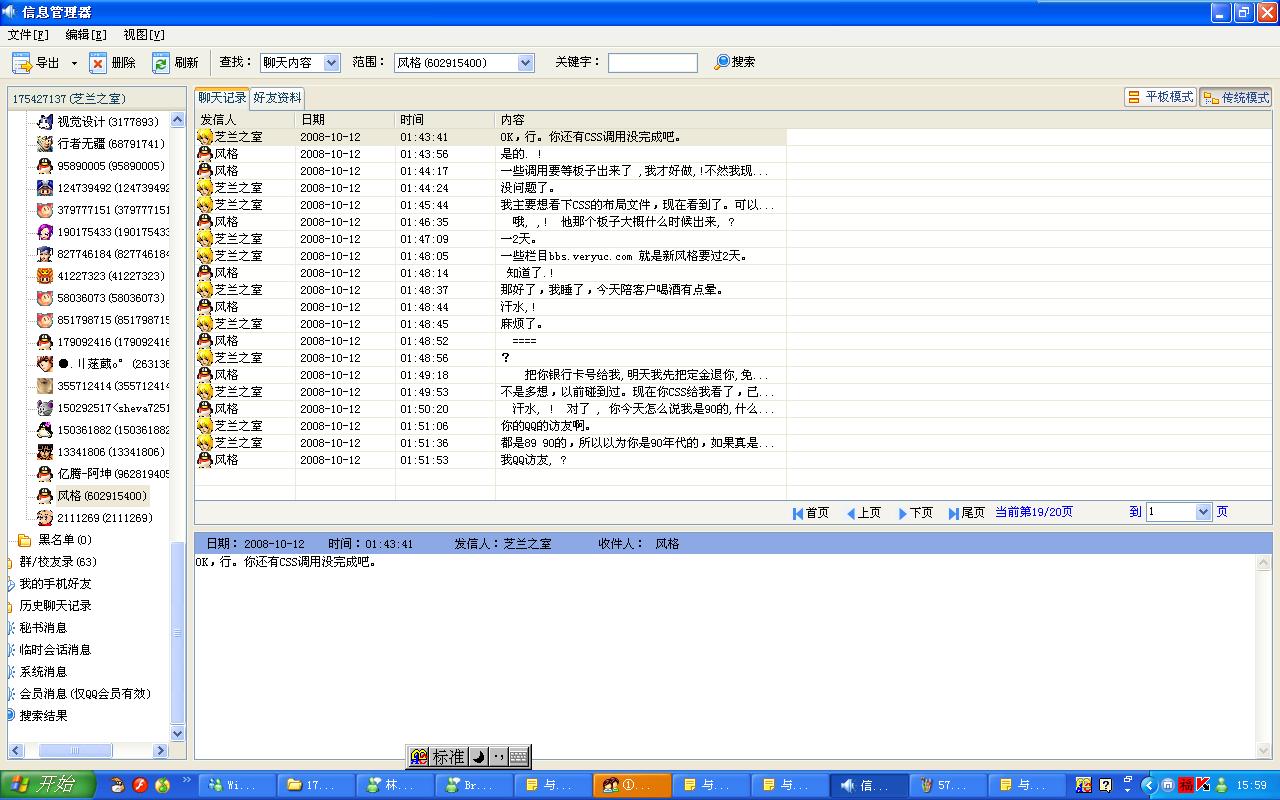Image resolution: width=1280 pixels, height=800 pixels.
Task: Expand the 群/校友录 (63) node
Action: (58, 562)
